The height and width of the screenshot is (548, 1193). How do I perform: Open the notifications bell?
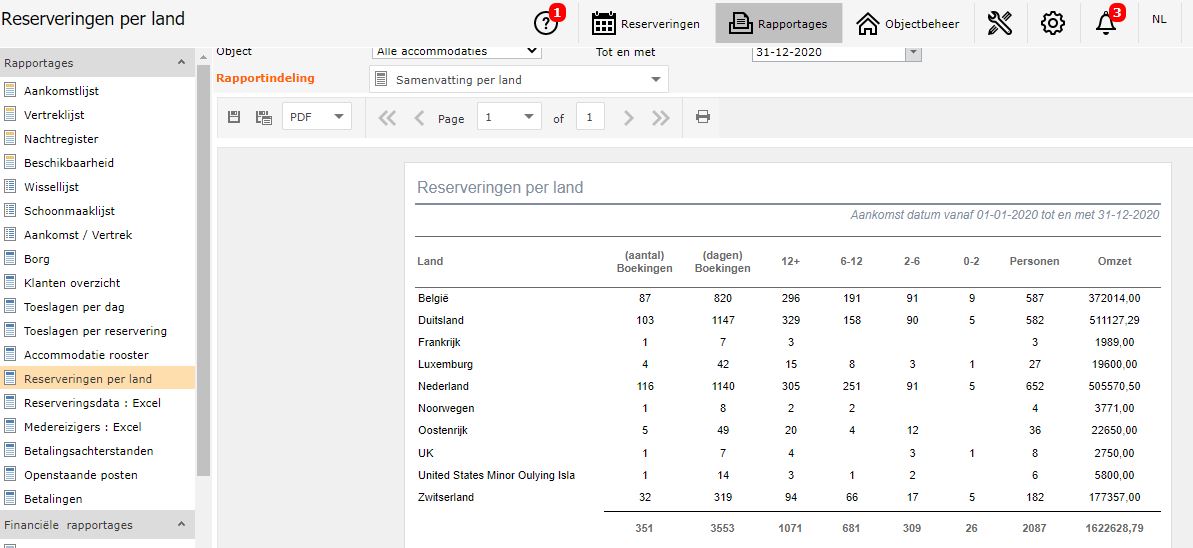click(1106, 24)
